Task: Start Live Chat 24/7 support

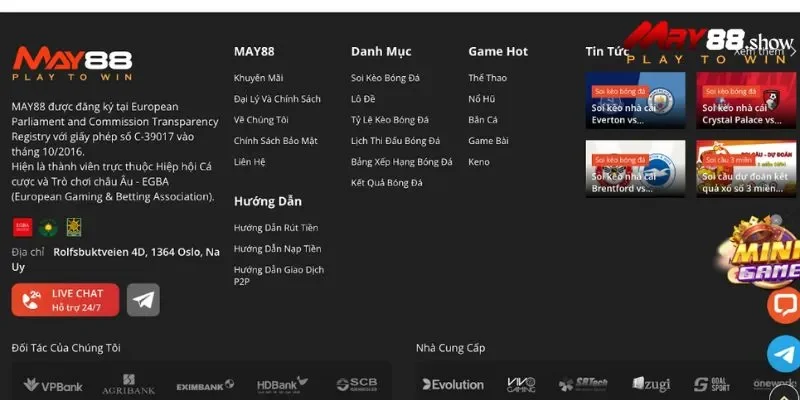Action: pos(65,299)
